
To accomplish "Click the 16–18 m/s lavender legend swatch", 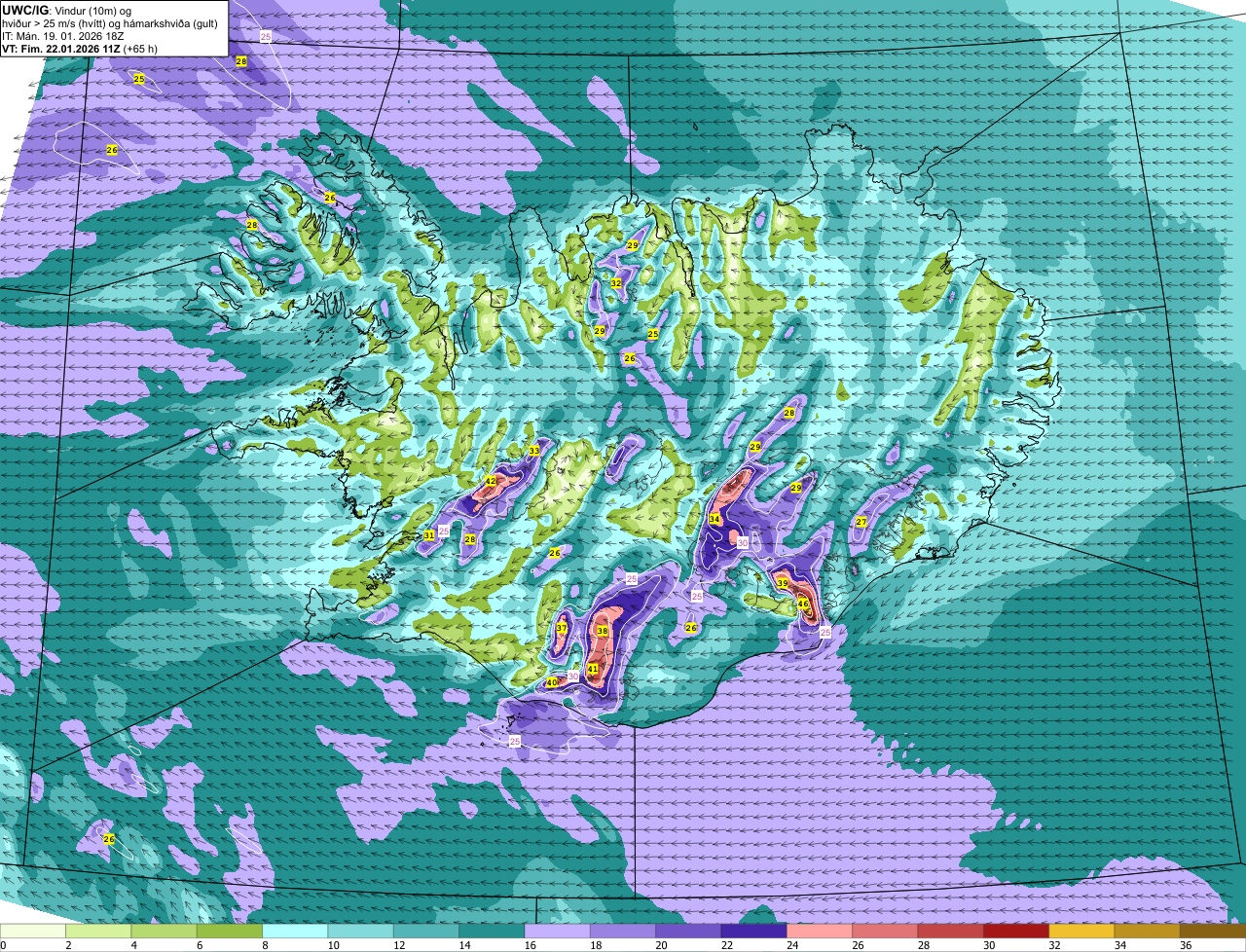I will (557, 931).
